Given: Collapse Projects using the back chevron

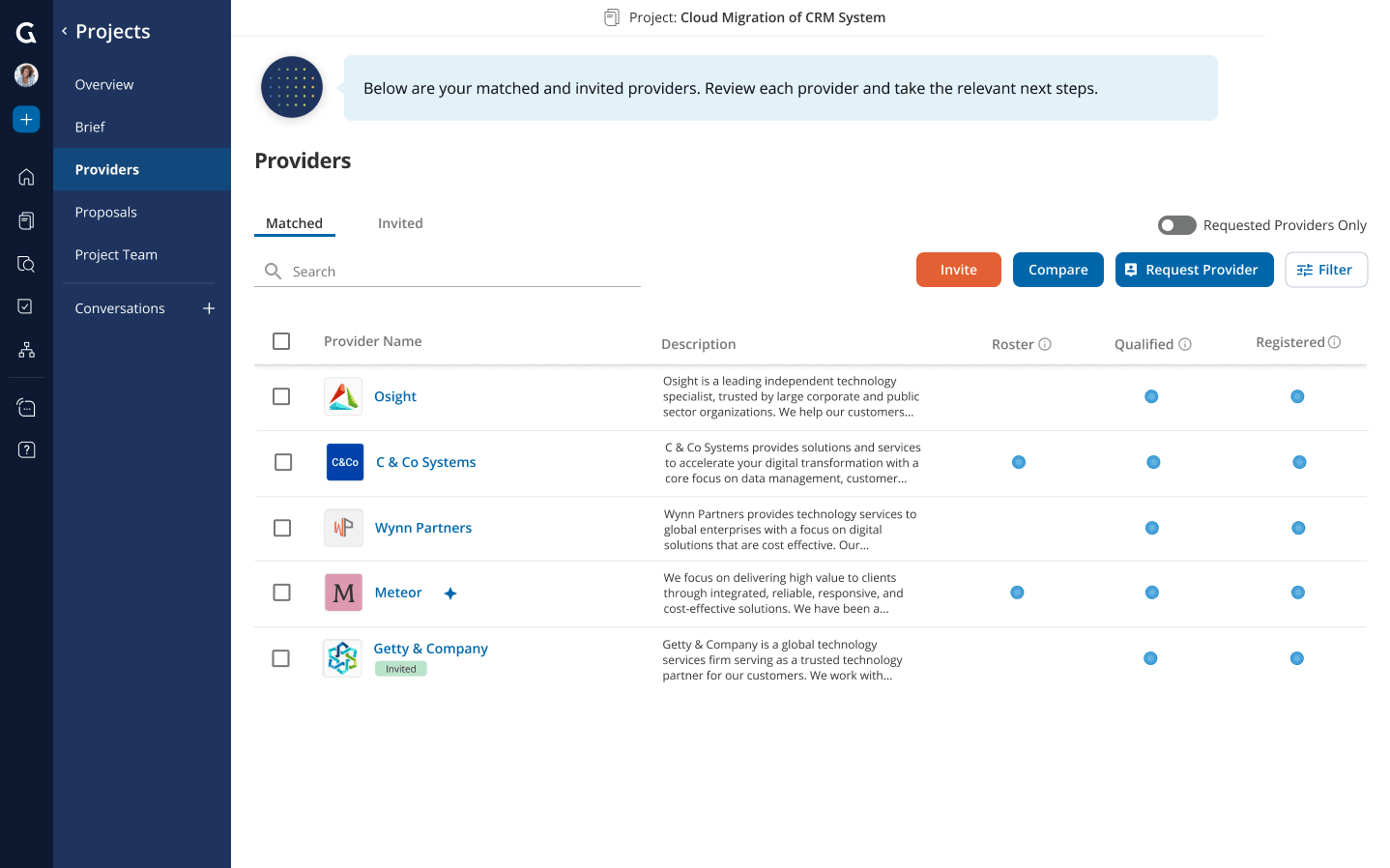Looking at the screenshot, I should [64, 31].
